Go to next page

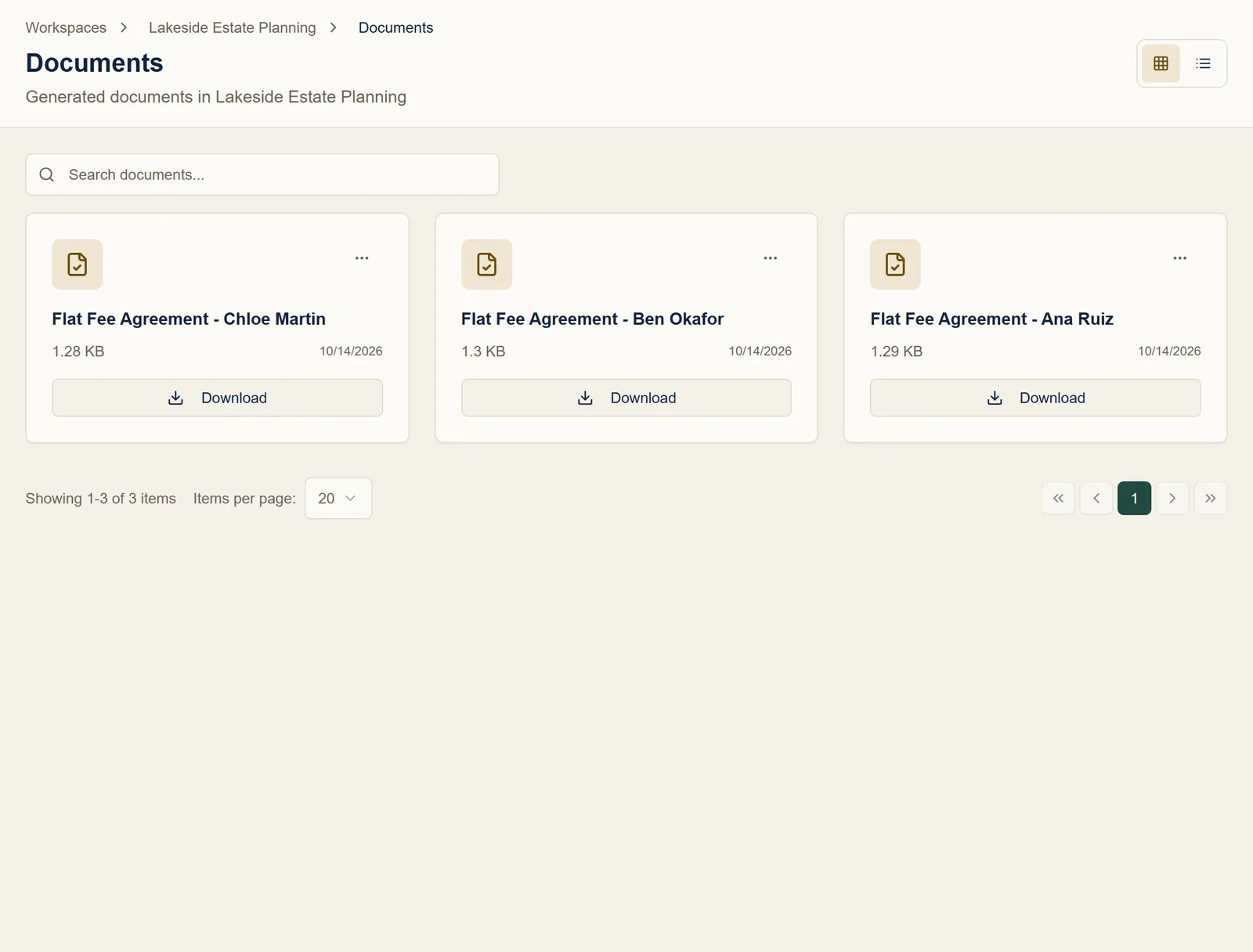point(1172,499)
